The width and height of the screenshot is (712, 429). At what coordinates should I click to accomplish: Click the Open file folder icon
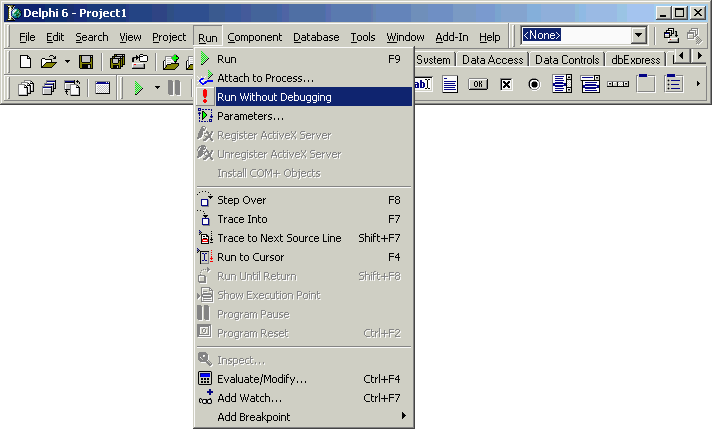tap(49, 61)
